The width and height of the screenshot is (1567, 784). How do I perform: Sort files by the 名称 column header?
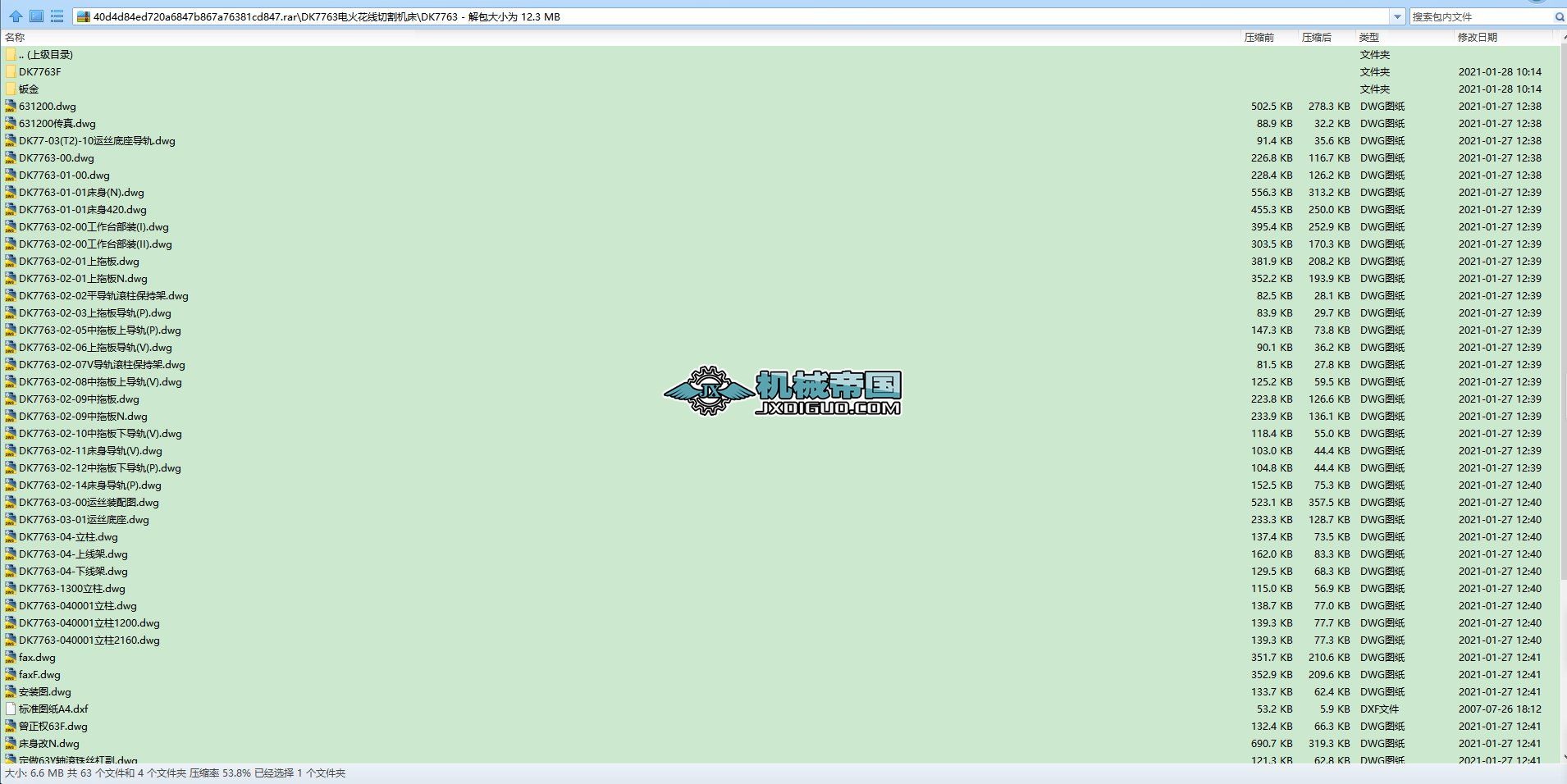tap(16, 36)
